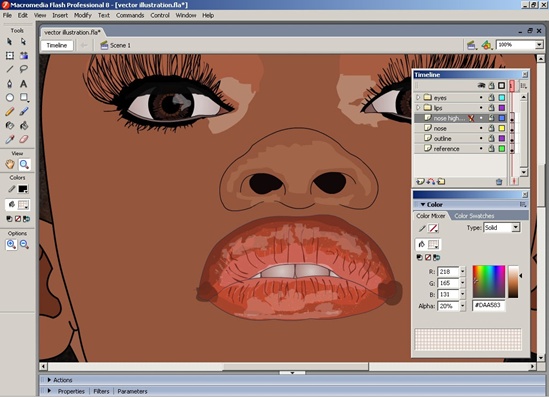
Task: Choose the Enlarge zoom option
Action: click(x=11, y=244)
